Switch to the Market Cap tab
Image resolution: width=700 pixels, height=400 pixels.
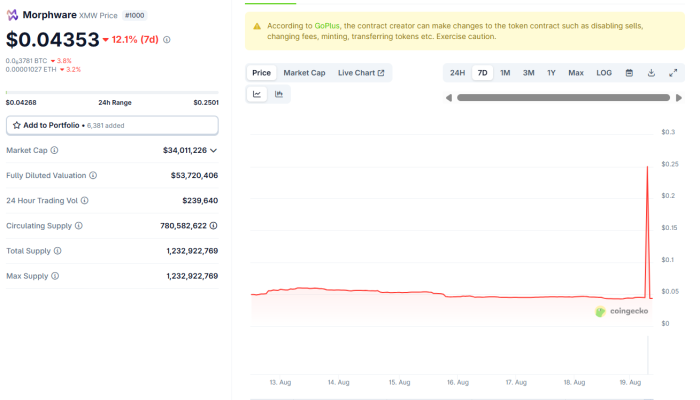click(304, 73)
